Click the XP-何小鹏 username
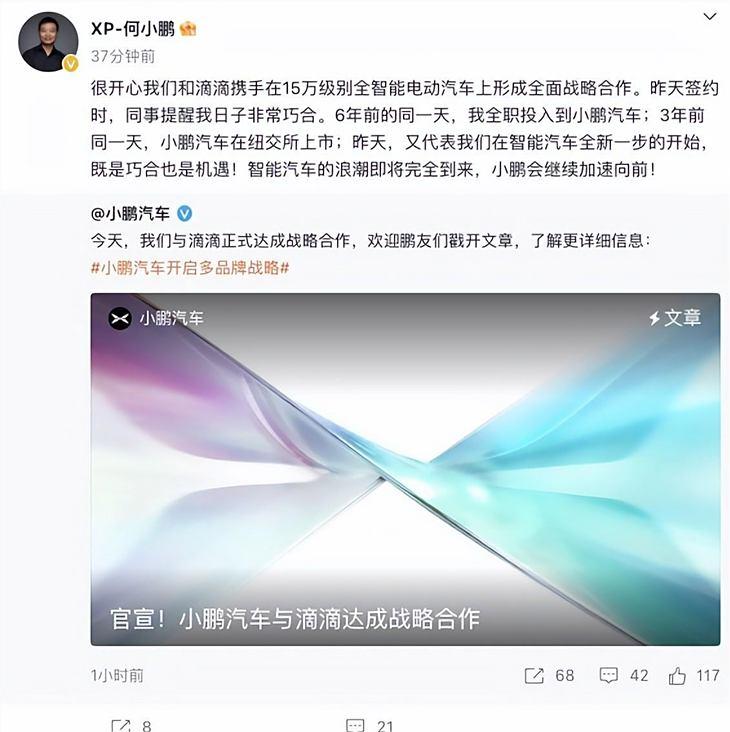The height and width of the screenshot is (732, 730). click(133, 29)
